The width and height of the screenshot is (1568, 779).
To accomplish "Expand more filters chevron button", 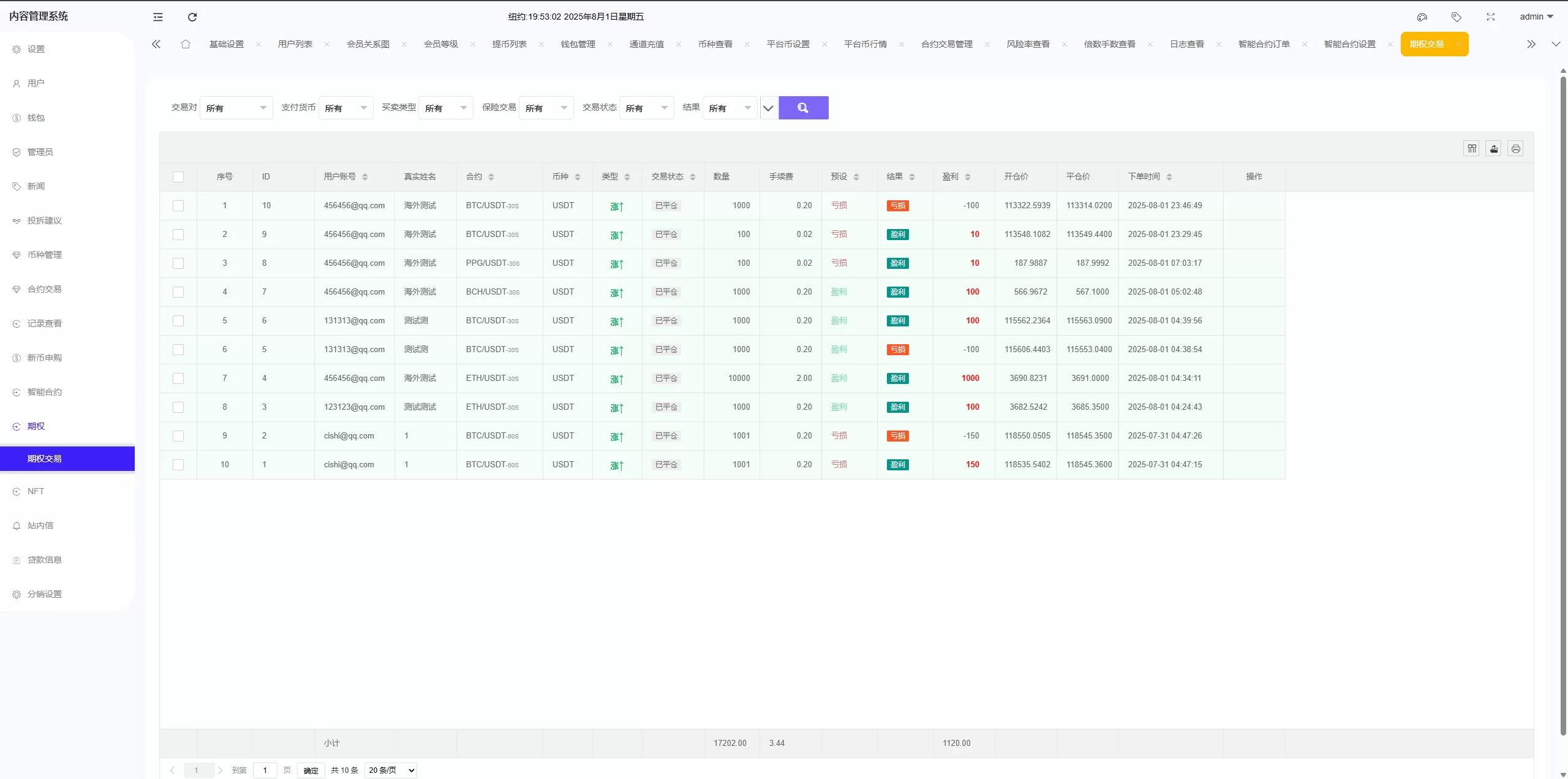I will coord(769,108).
